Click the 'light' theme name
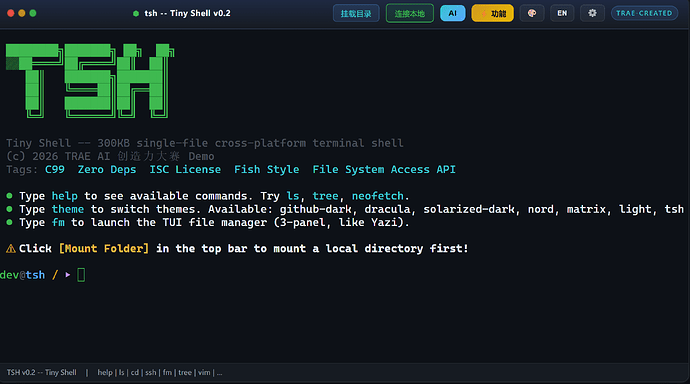This screenshot has height=384, width=690. 635,209
